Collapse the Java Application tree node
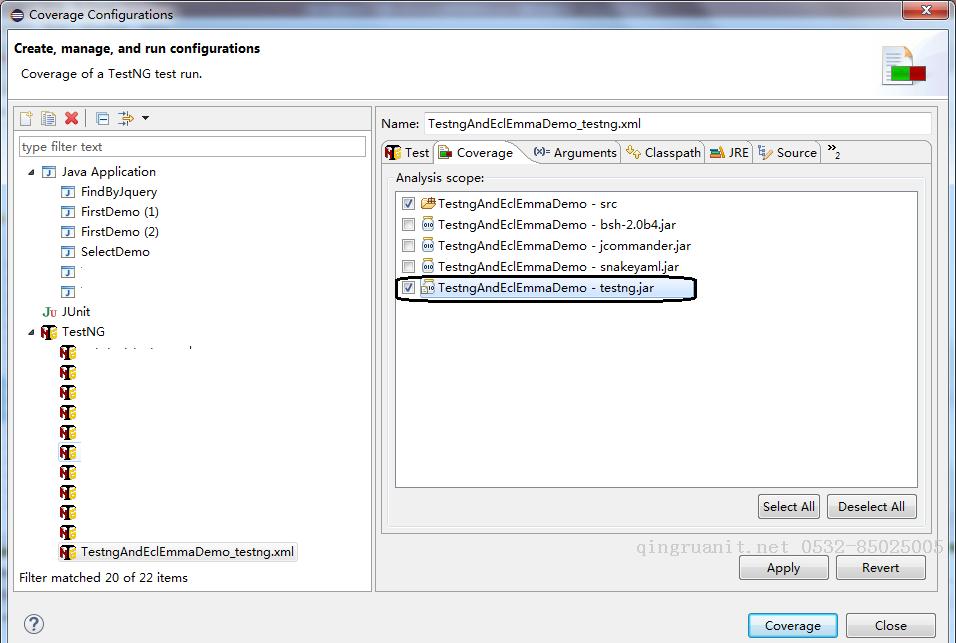Screen dimensions: 956x643 (31, 172)
